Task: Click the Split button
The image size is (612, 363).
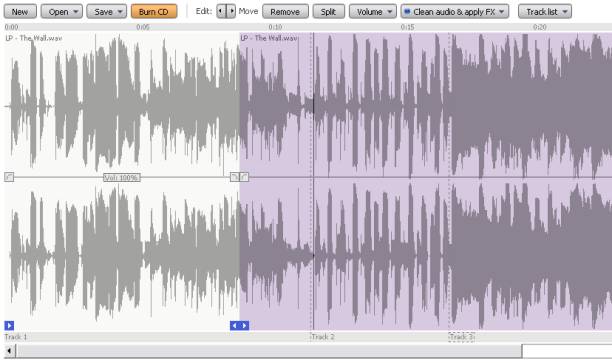Action: coord(328,12)
